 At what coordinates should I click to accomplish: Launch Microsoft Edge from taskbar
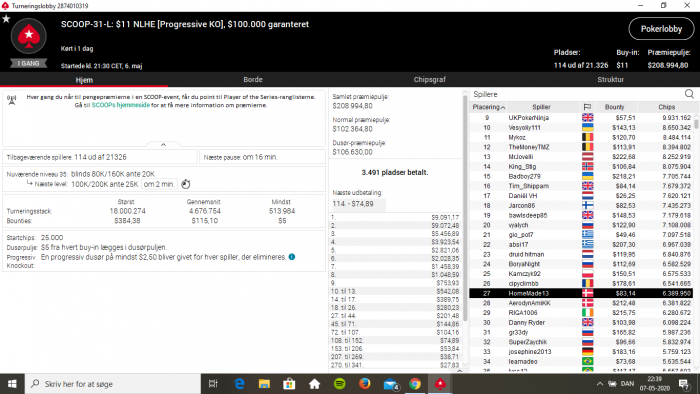tap(239, 384)
